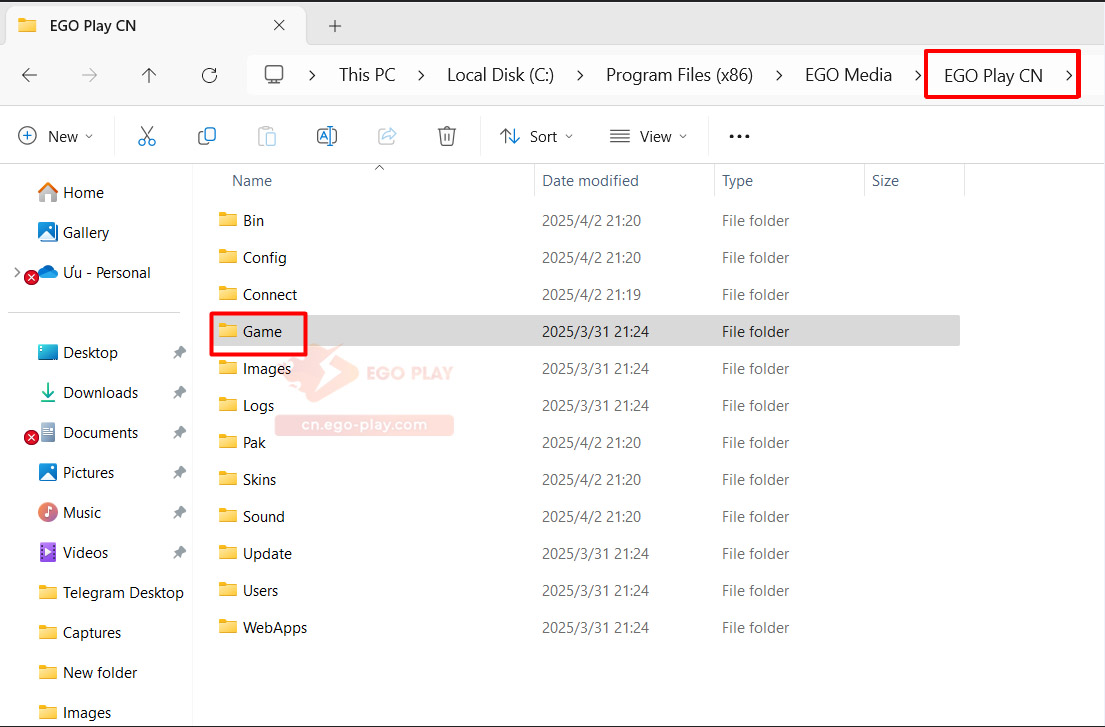Image resolution: width=1105 pixels, height=727 pixels.
Task: Click the Update folder icon
Action: [228, 552]
